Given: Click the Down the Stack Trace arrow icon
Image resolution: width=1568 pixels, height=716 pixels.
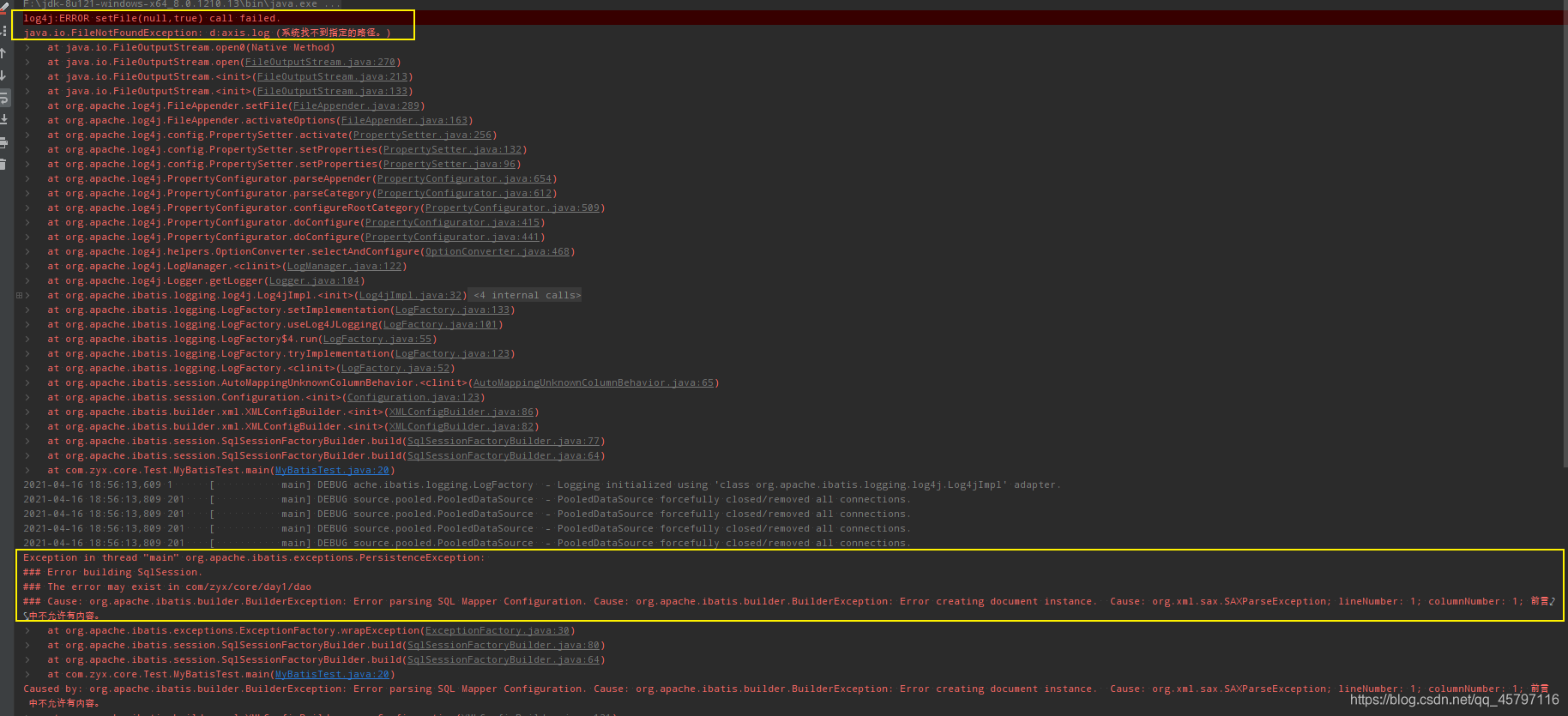Looking at the screenshot, I should [x=3, y=75].
